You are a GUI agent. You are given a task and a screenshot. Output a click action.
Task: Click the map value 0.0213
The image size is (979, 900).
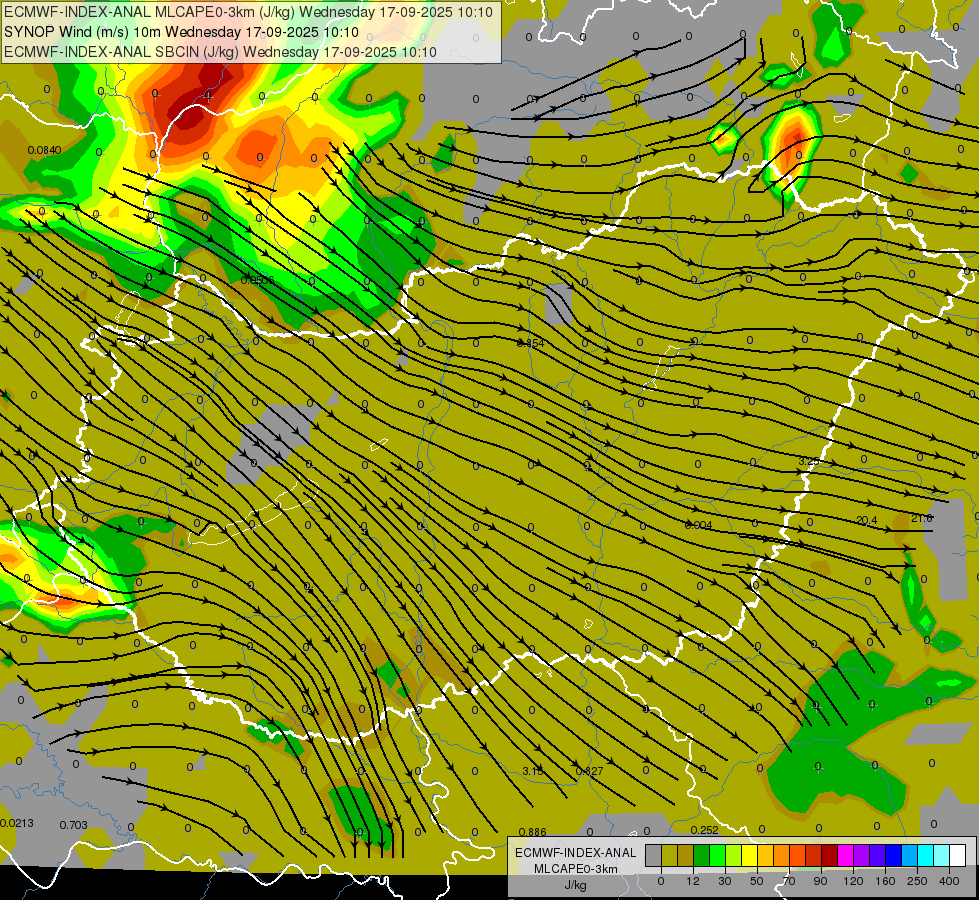(x=17, y=823)
